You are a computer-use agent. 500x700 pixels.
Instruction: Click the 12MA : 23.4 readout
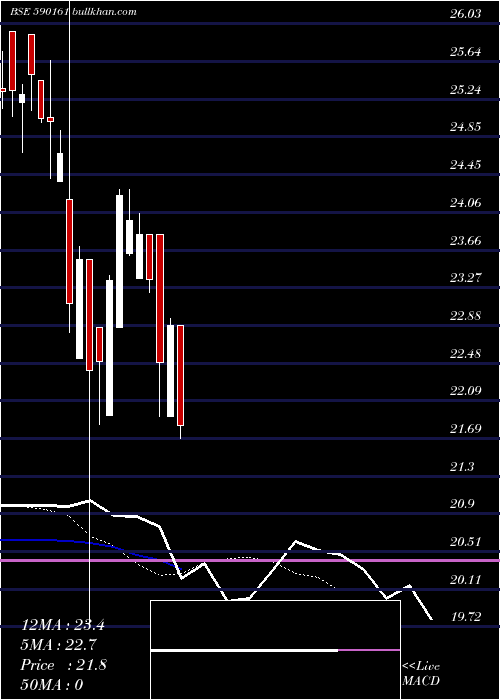pyautogui.click(x=63, y=625)
